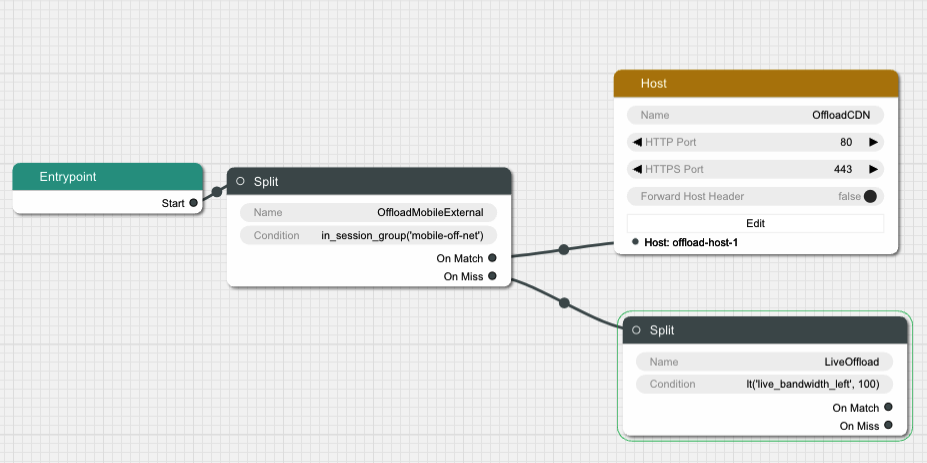Select the Host node title bar
The width and height of the screenshot is (927, 463).
pos(755,83)
